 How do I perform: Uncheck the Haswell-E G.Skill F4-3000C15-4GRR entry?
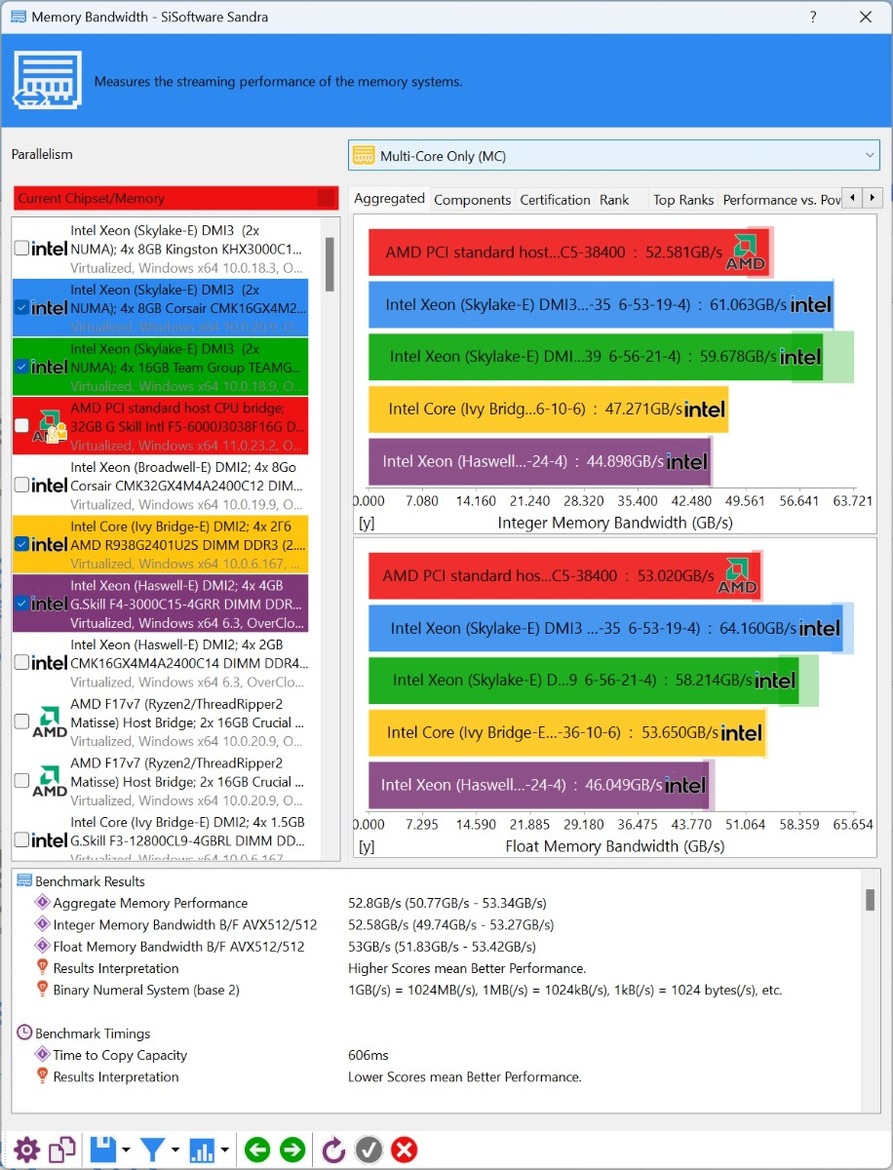pos(22,603)
